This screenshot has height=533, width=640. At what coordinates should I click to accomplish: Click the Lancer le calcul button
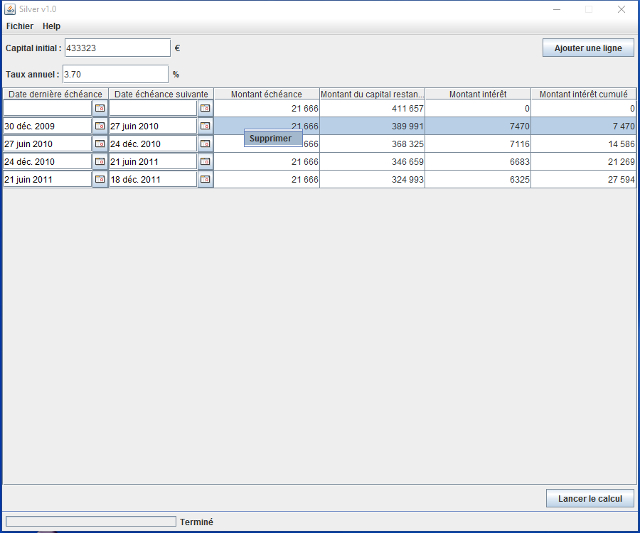tap(589, 499)
